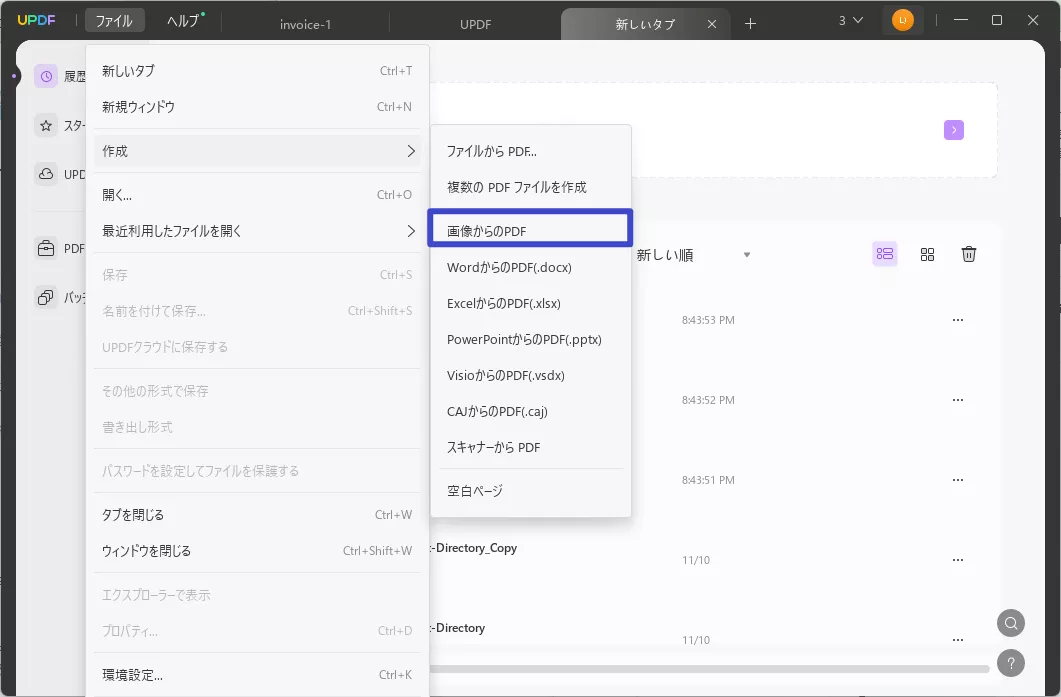Open the PDF tools briefcase icon
The image size is (1061, 697).
pyautogui.click(x=46, y=248)
